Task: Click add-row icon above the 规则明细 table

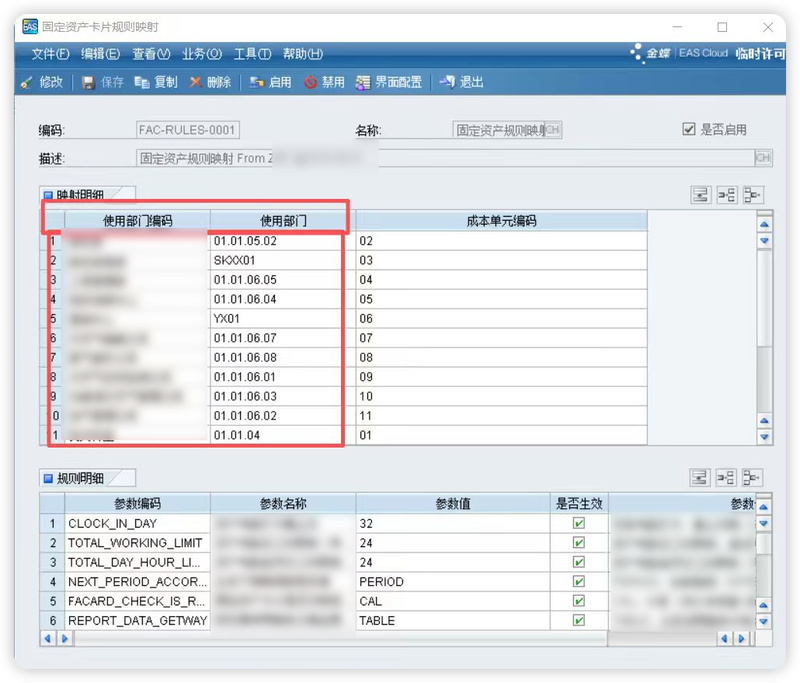Action: 700,478
